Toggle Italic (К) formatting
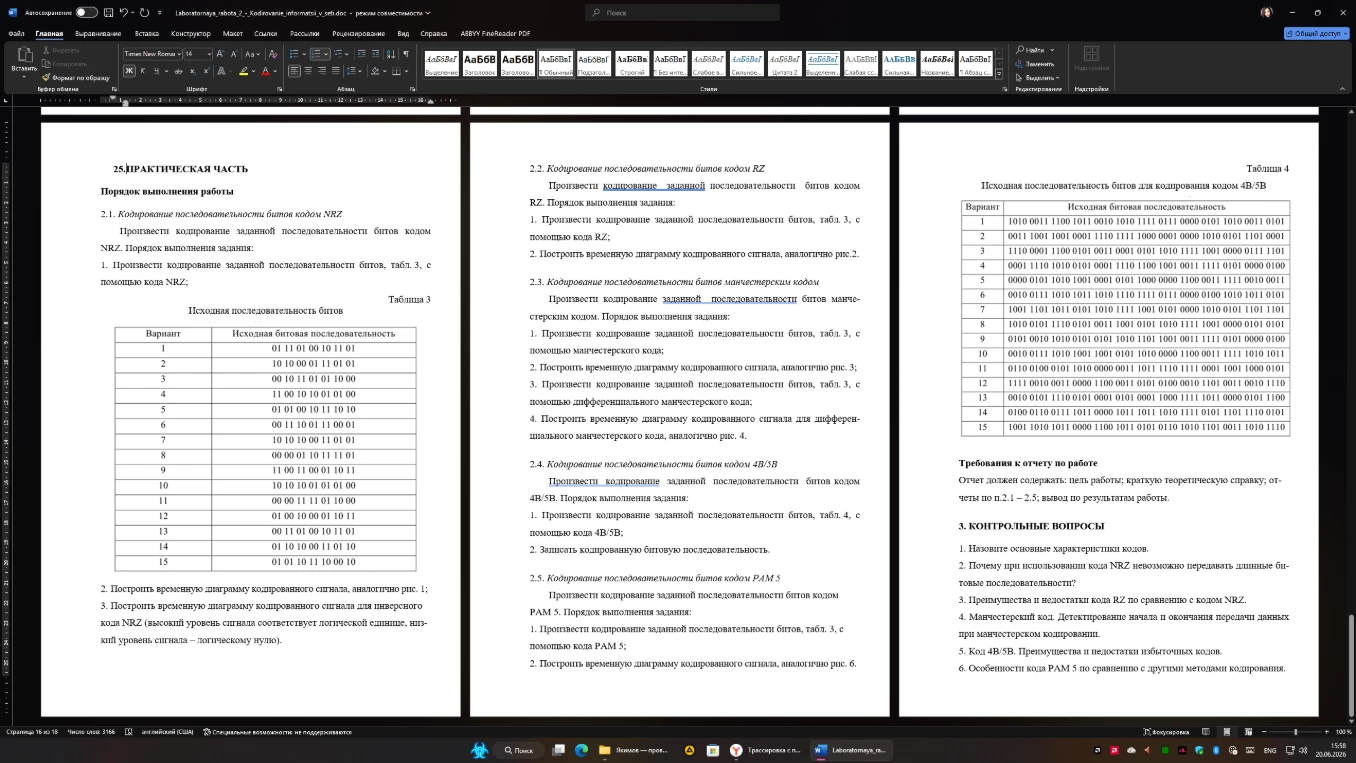Viewport: 1356px width, 763px height. [143, 71]
